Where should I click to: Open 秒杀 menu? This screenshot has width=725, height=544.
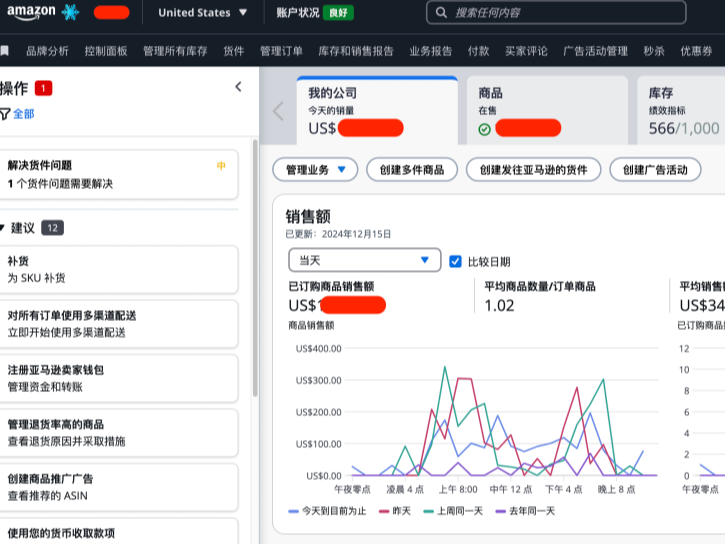click(x=654, y=51)
